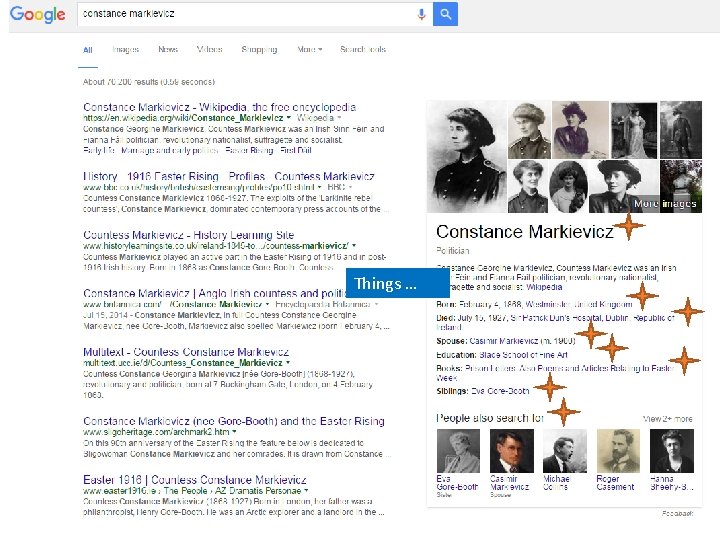Open Search tools
720x540 pixels.
363,49
